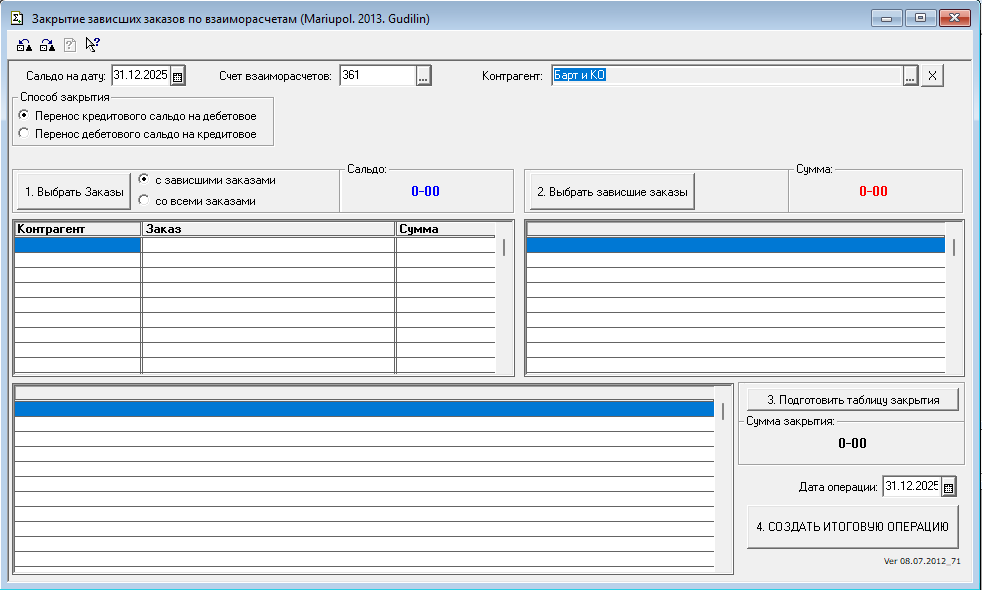Click 3. Подготовить таблицу закрытия button
Screen dimensions: 982x590
click(x=852, y=400)
